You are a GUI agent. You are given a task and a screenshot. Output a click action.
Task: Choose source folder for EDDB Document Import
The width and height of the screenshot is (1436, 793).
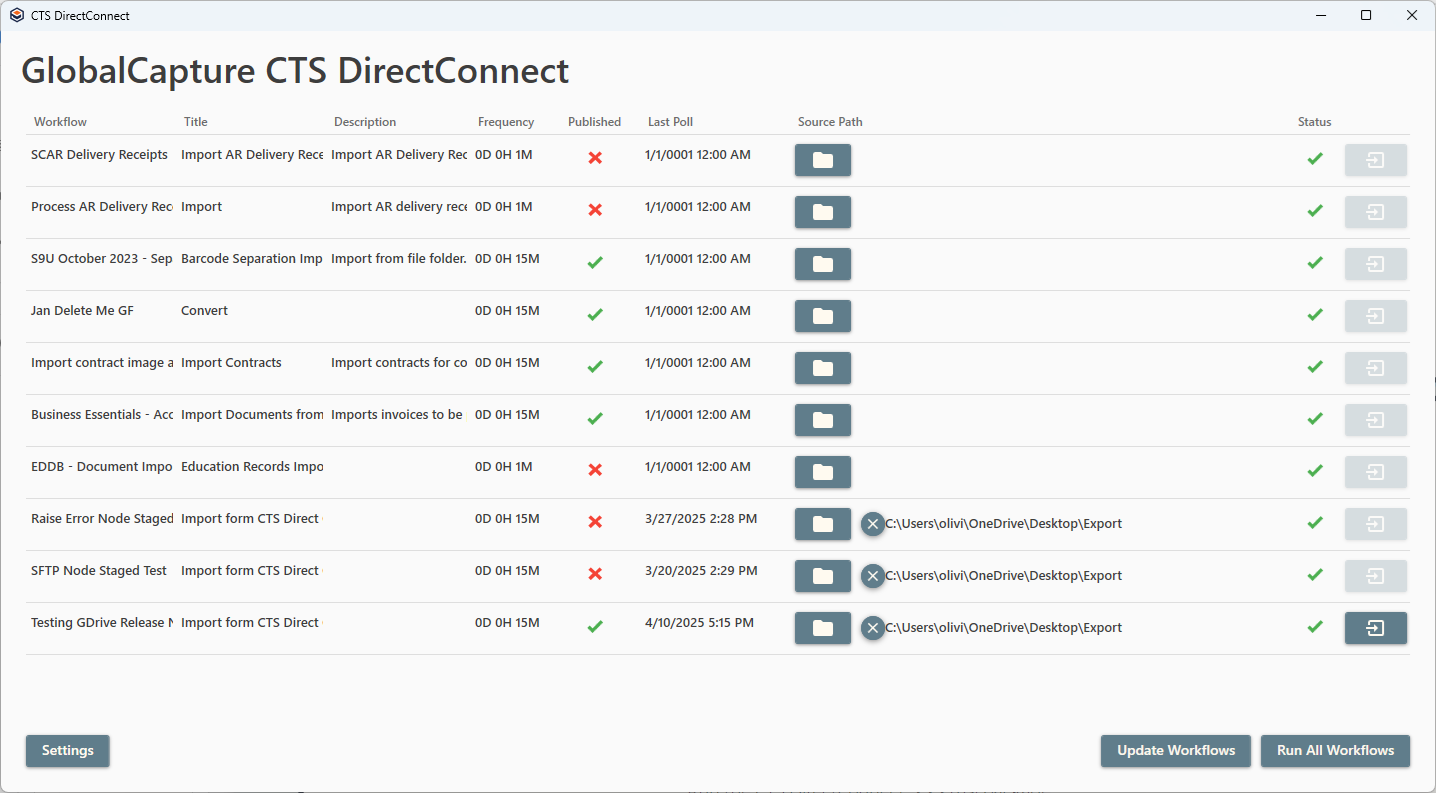coord(822,472)
